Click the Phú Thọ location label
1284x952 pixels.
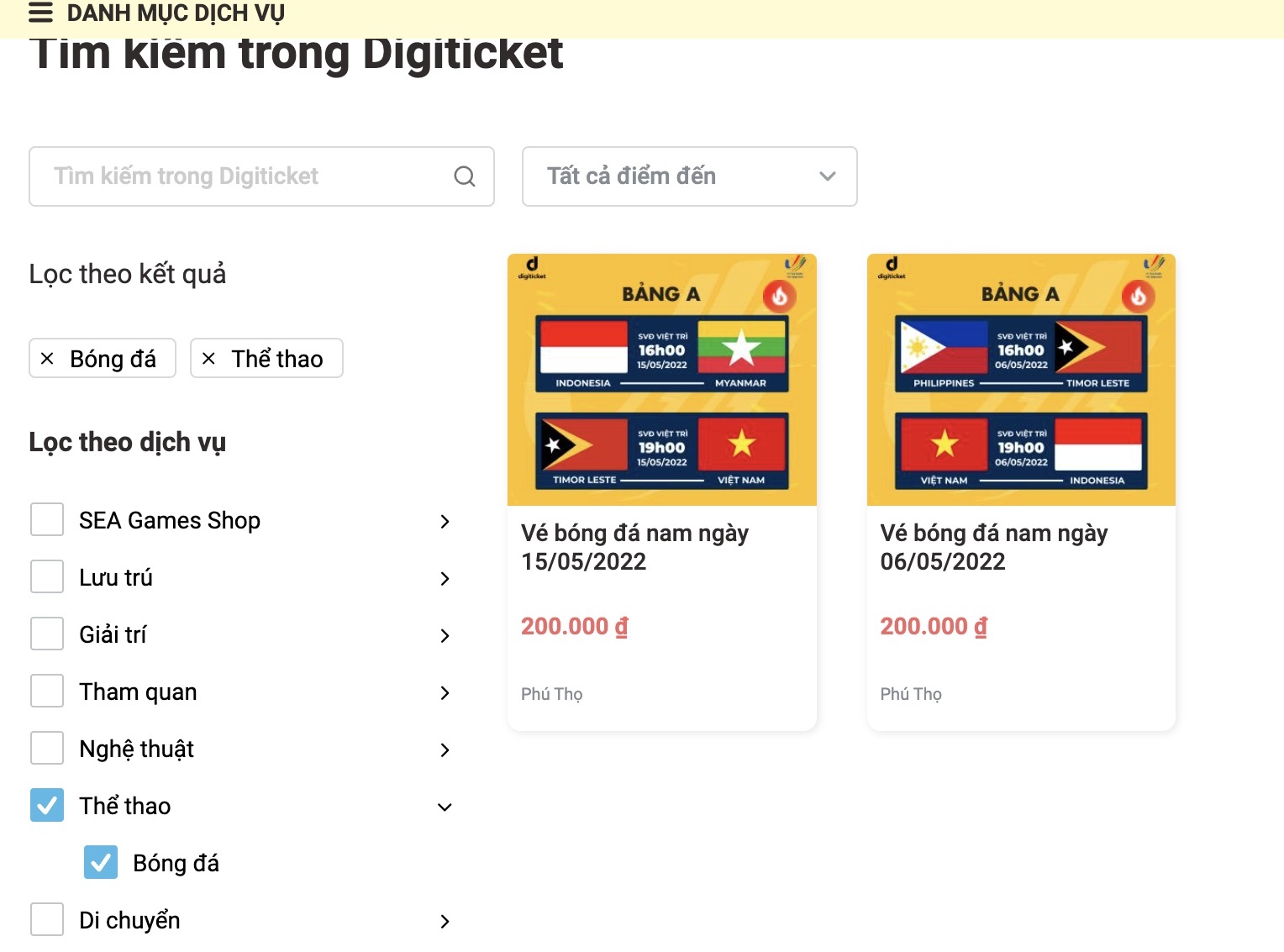point(551,694)
